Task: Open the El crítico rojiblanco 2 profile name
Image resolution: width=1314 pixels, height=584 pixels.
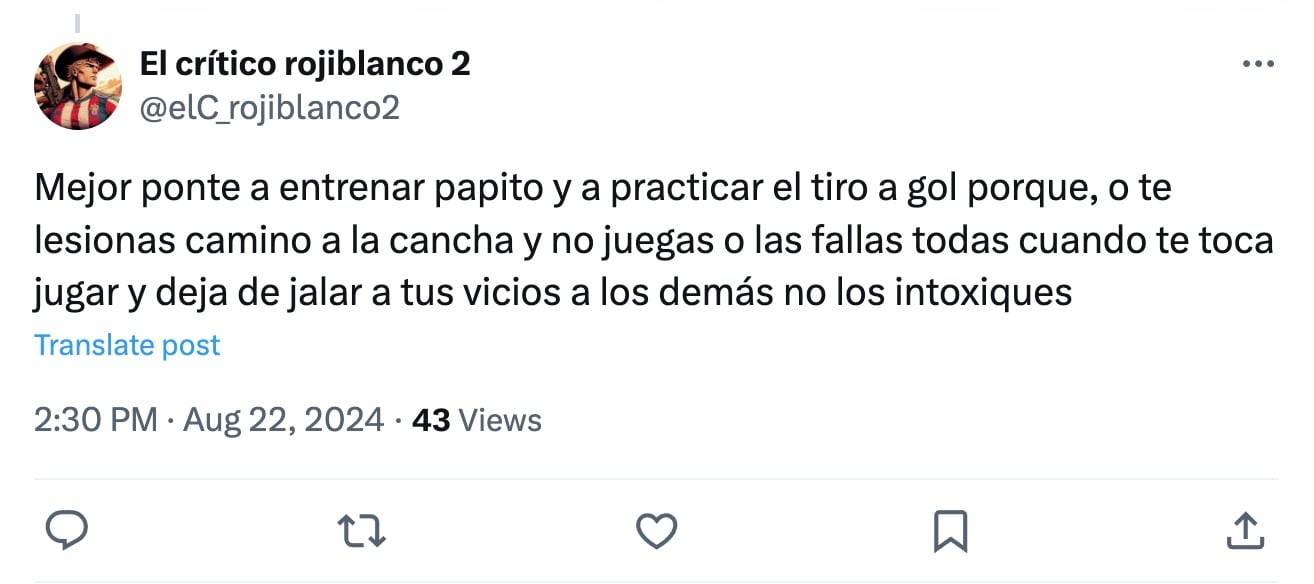Action: (x=305, y=64)
